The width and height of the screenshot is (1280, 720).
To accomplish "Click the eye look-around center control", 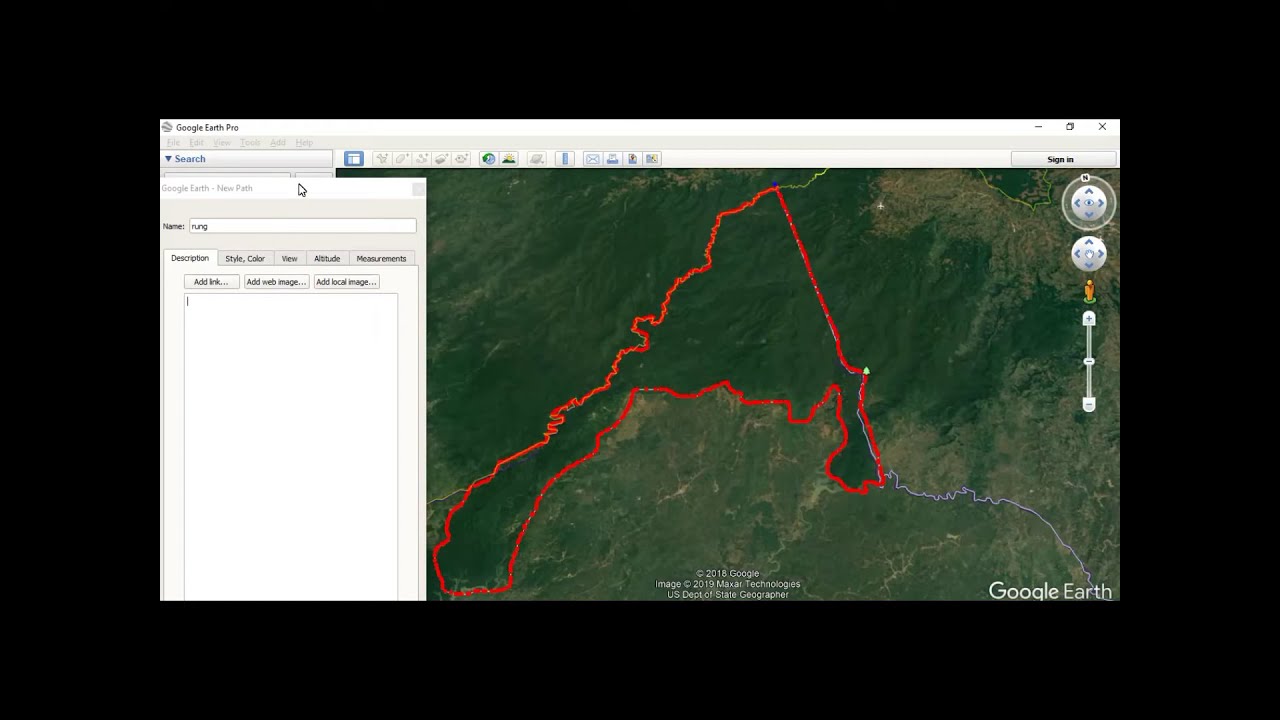I will [1089, 203].
